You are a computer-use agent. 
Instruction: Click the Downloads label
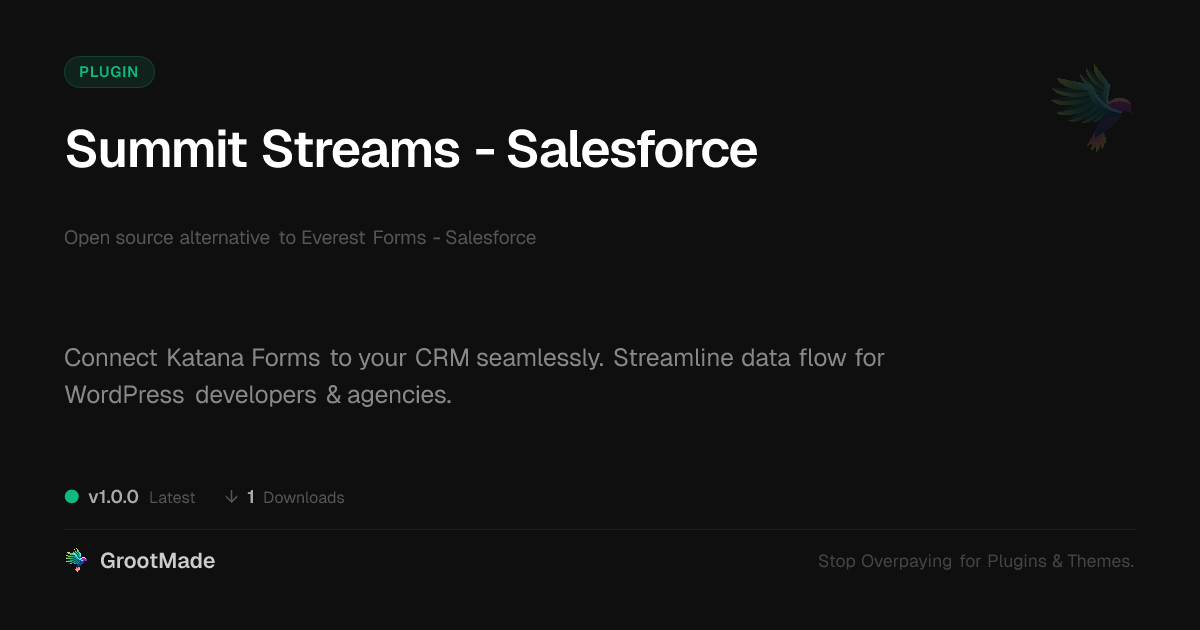click(x=303, y=498)
